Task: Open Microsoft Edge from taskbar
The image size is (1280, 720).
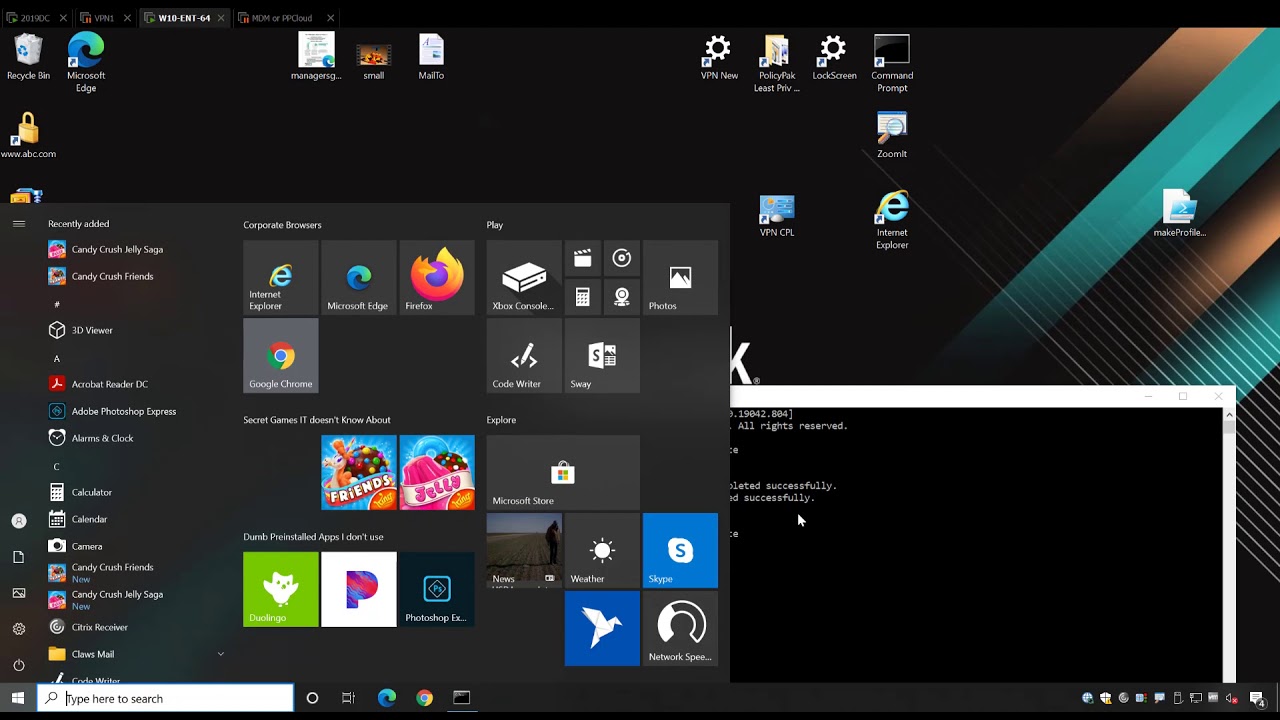Action: point(387,698)
